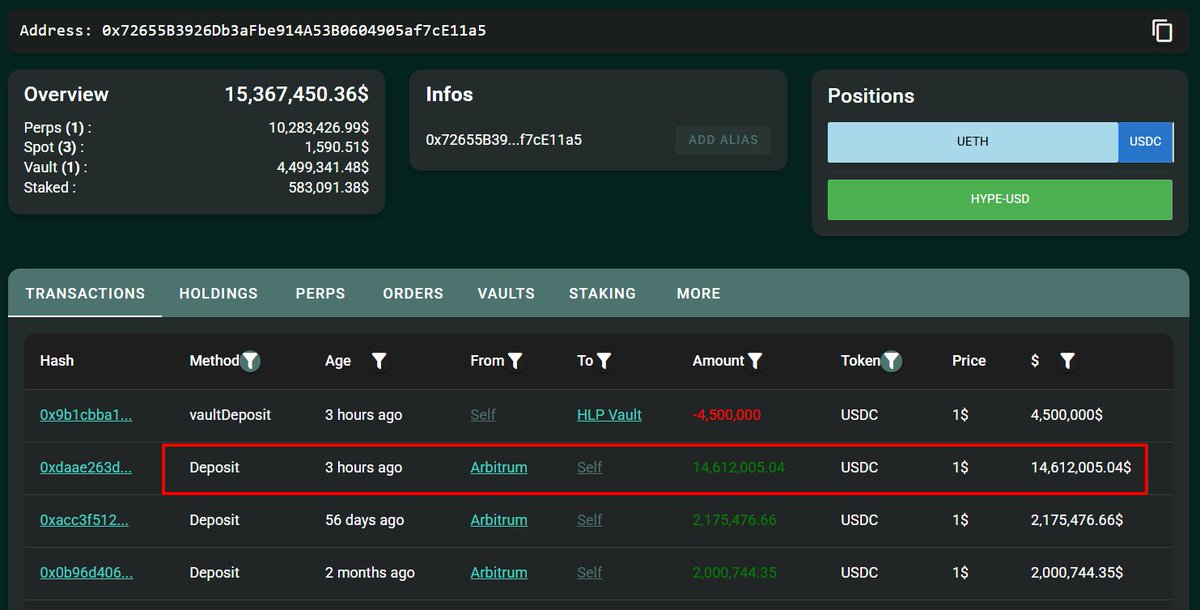Open the From column filter
Screen dimensions: 1200x610
point(515,361)
